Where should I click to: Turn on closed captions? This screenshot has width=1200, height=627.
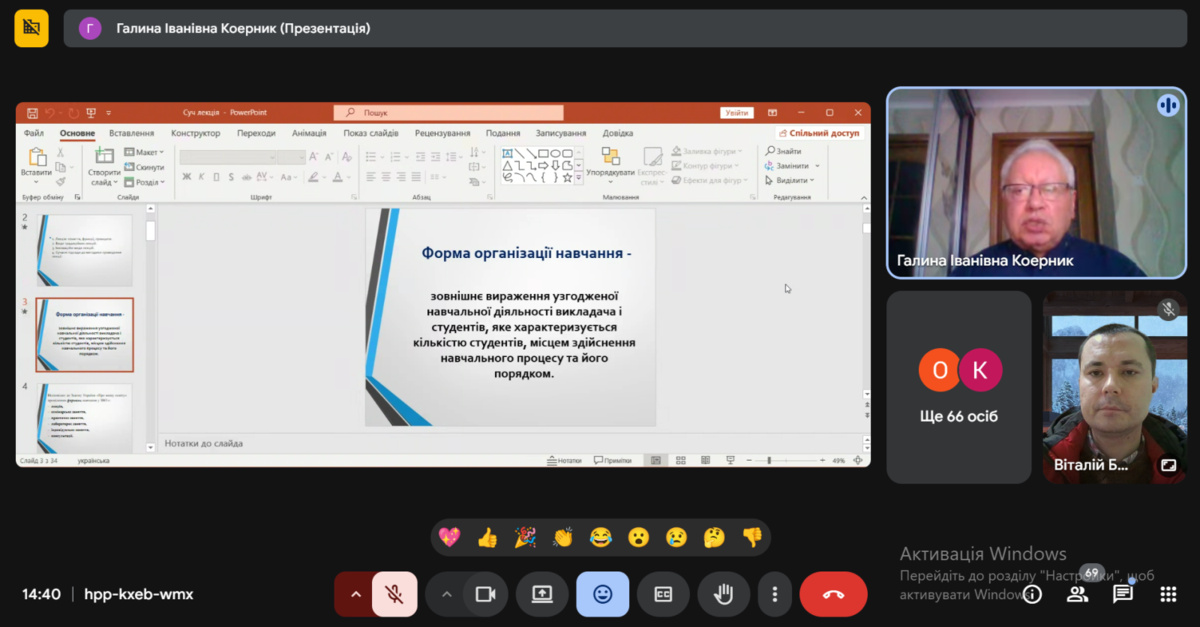coord(663,594)
